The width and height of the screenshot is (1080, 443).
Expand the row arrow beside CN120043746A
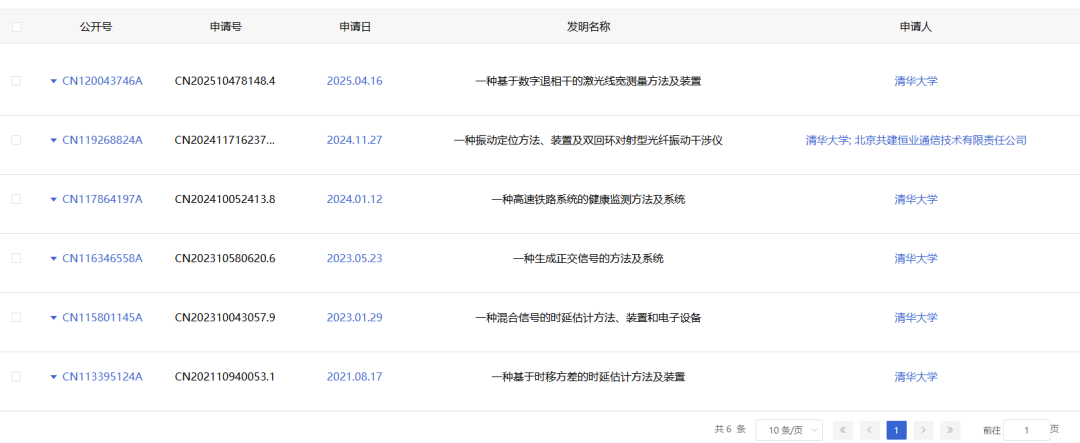coord(53,81)
